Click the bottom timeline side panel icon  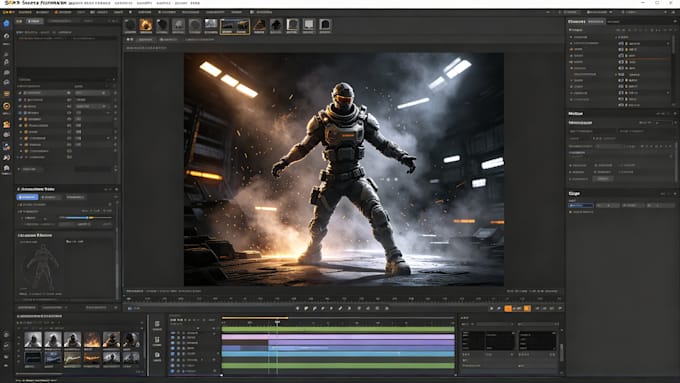click(157, 355)
